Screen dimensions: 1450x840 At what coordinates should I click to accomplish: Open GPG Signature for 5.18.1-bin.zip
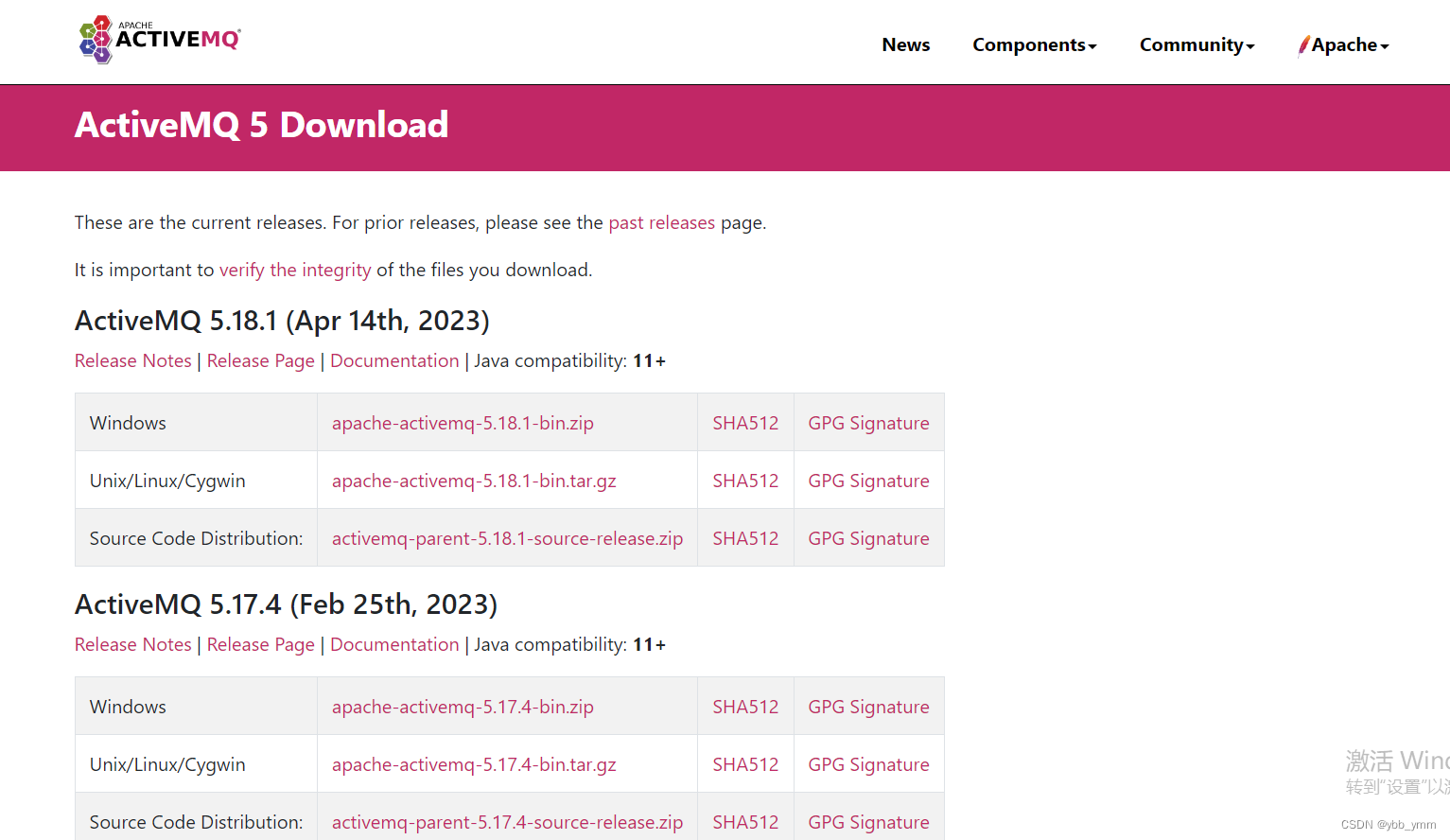pyautogui.click(x=868, y=423)
